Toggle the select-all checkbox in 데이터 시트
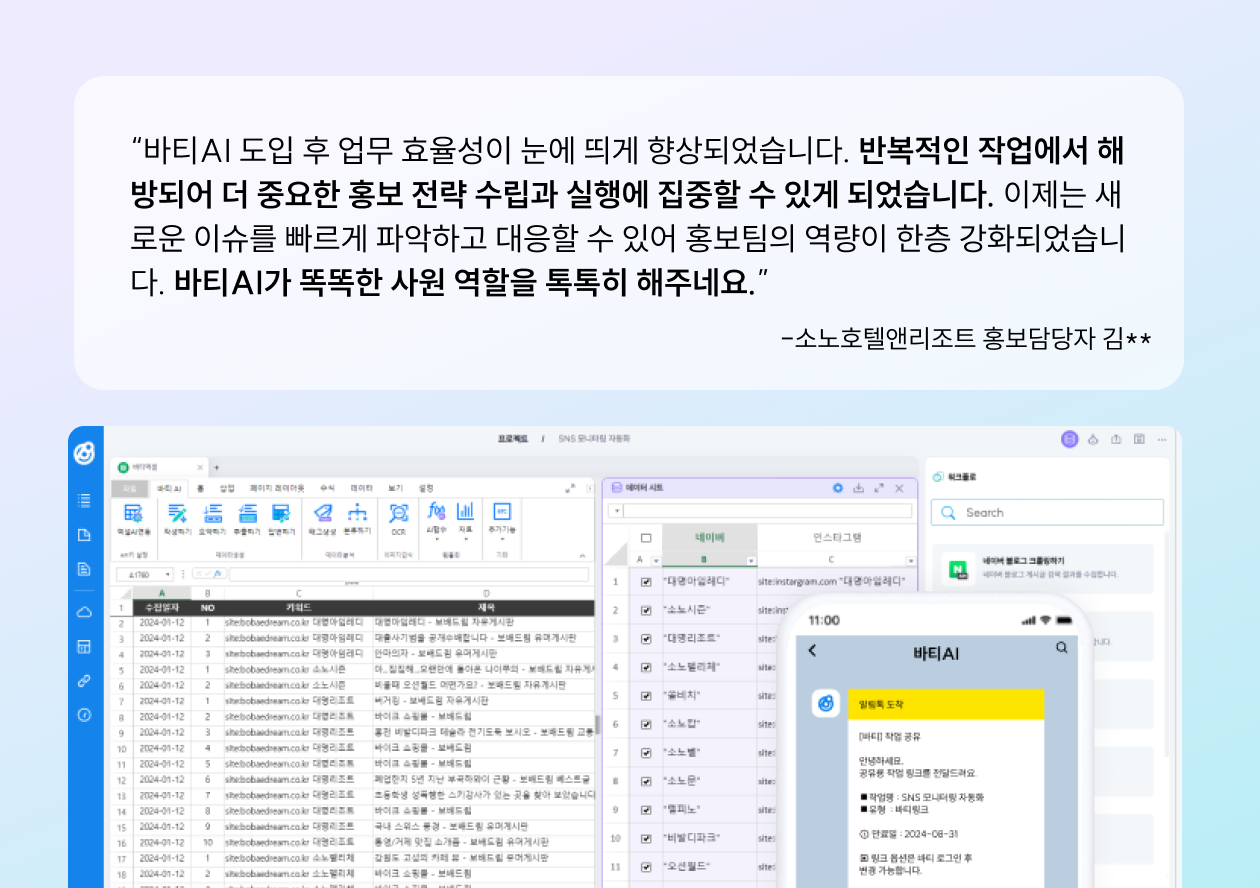Screen dimensions: 1260x888 click(646, 537)
